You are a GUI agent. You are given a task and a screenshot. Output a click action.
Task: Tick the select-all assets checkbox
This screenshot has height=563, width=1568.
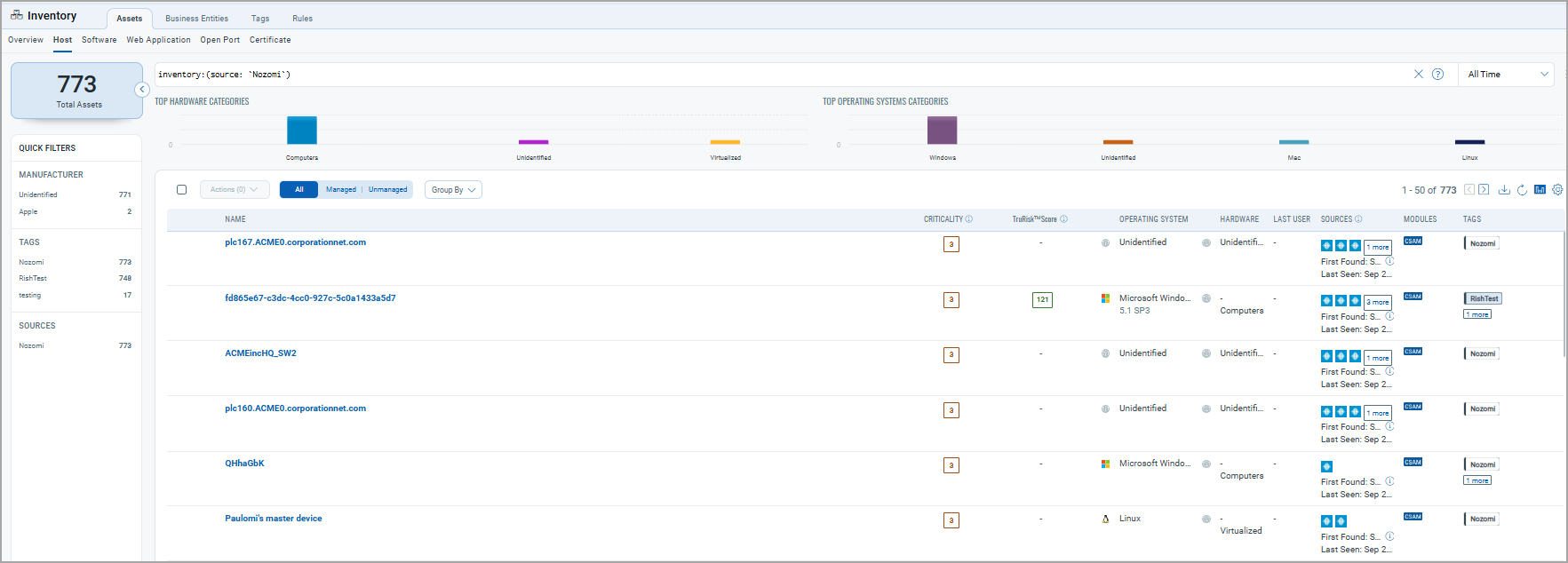point(182,190)
